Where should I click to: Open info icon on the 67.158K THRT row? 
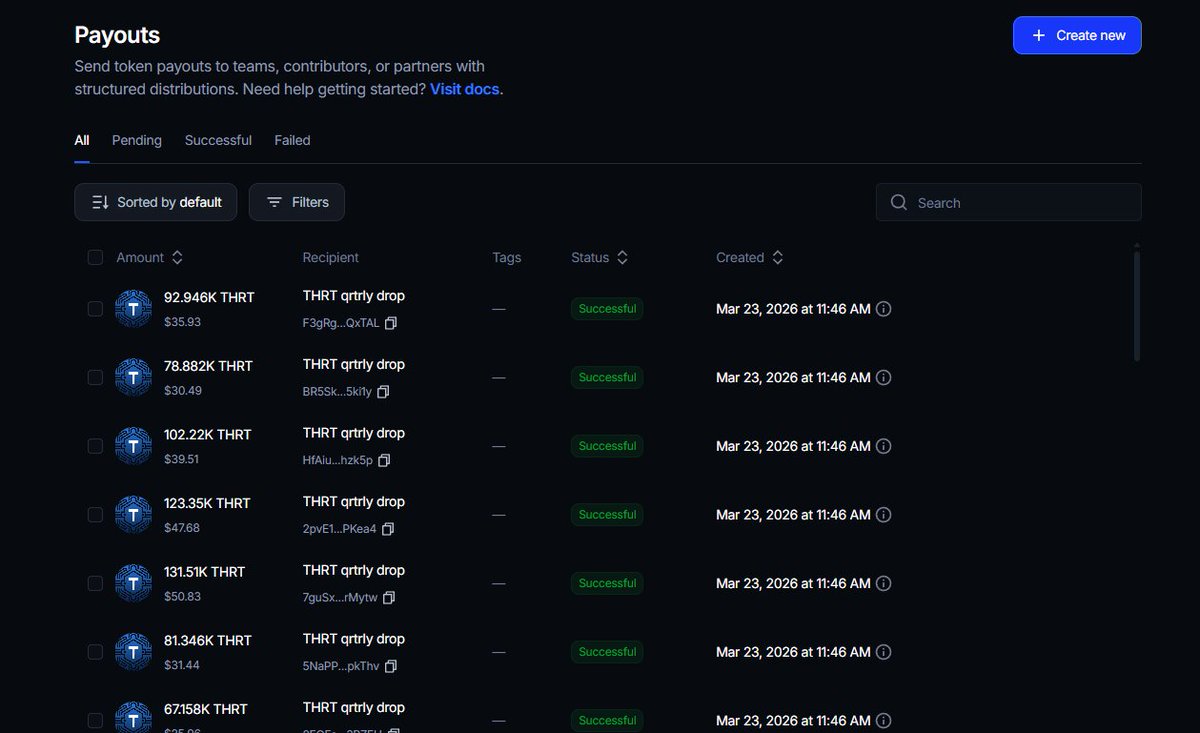coord(883,720)
